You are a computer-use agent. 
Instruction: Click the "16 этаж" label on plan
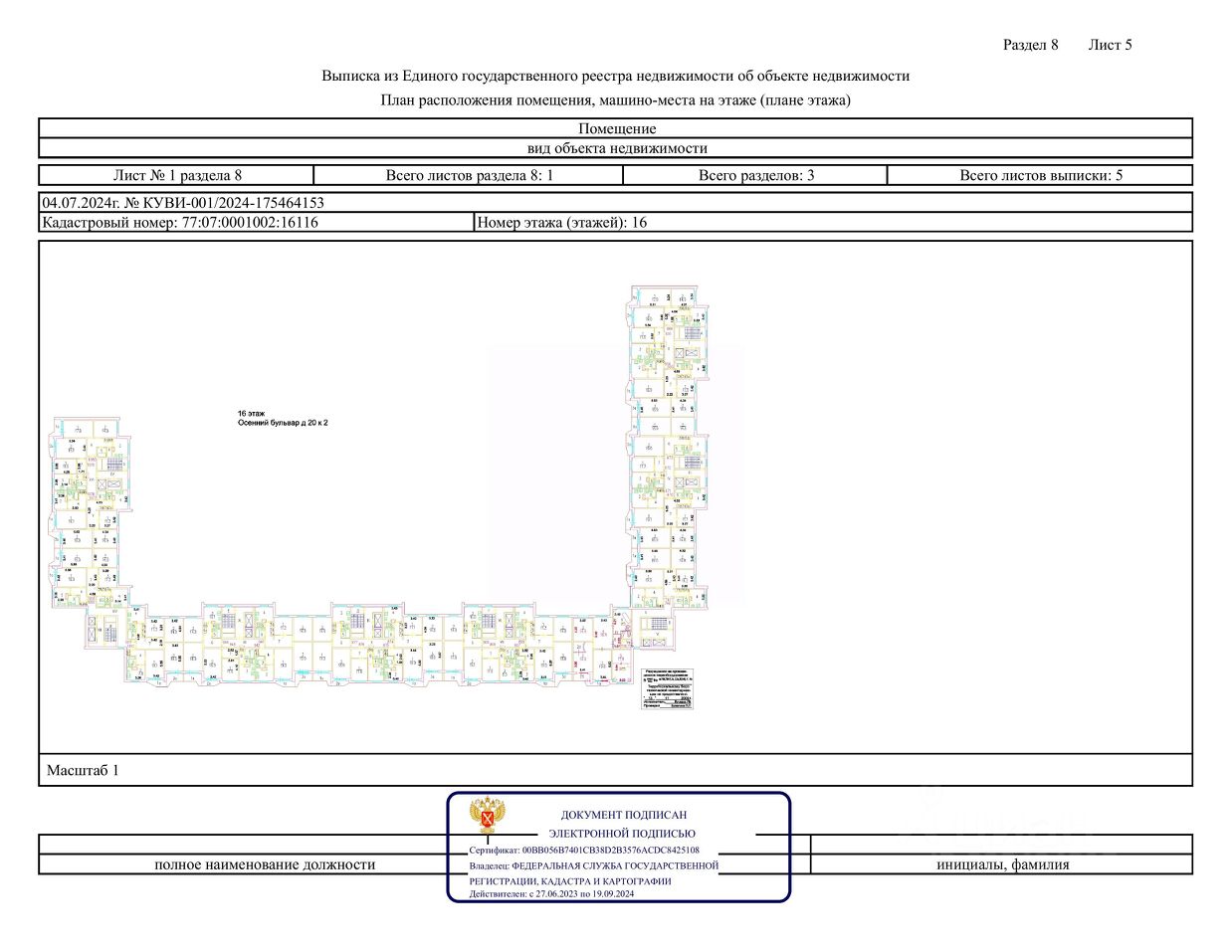251,413
